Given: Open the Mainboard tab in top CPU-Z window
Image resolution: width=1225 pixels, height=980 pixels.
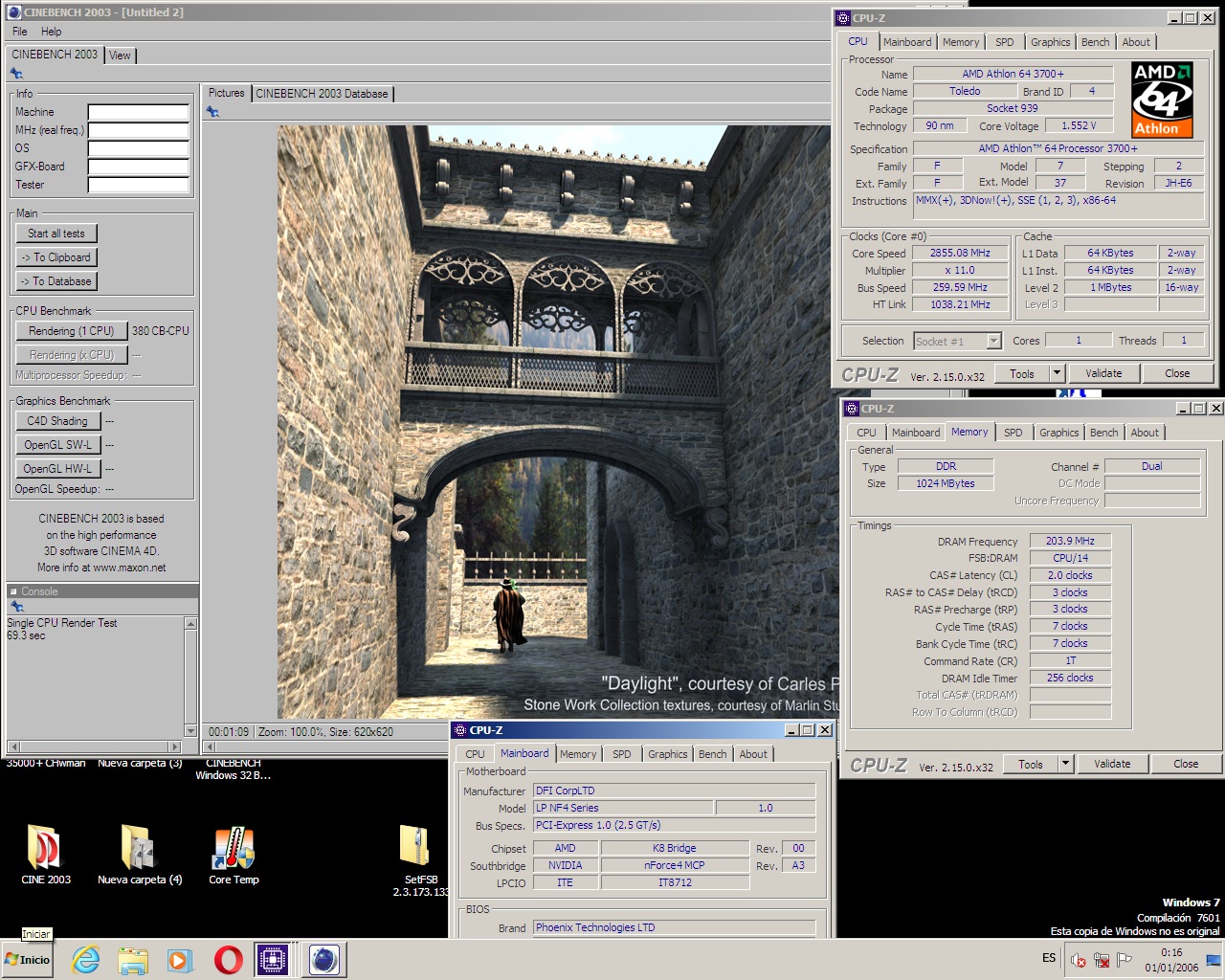Looking at the screenshot, I should coord(907,42).
